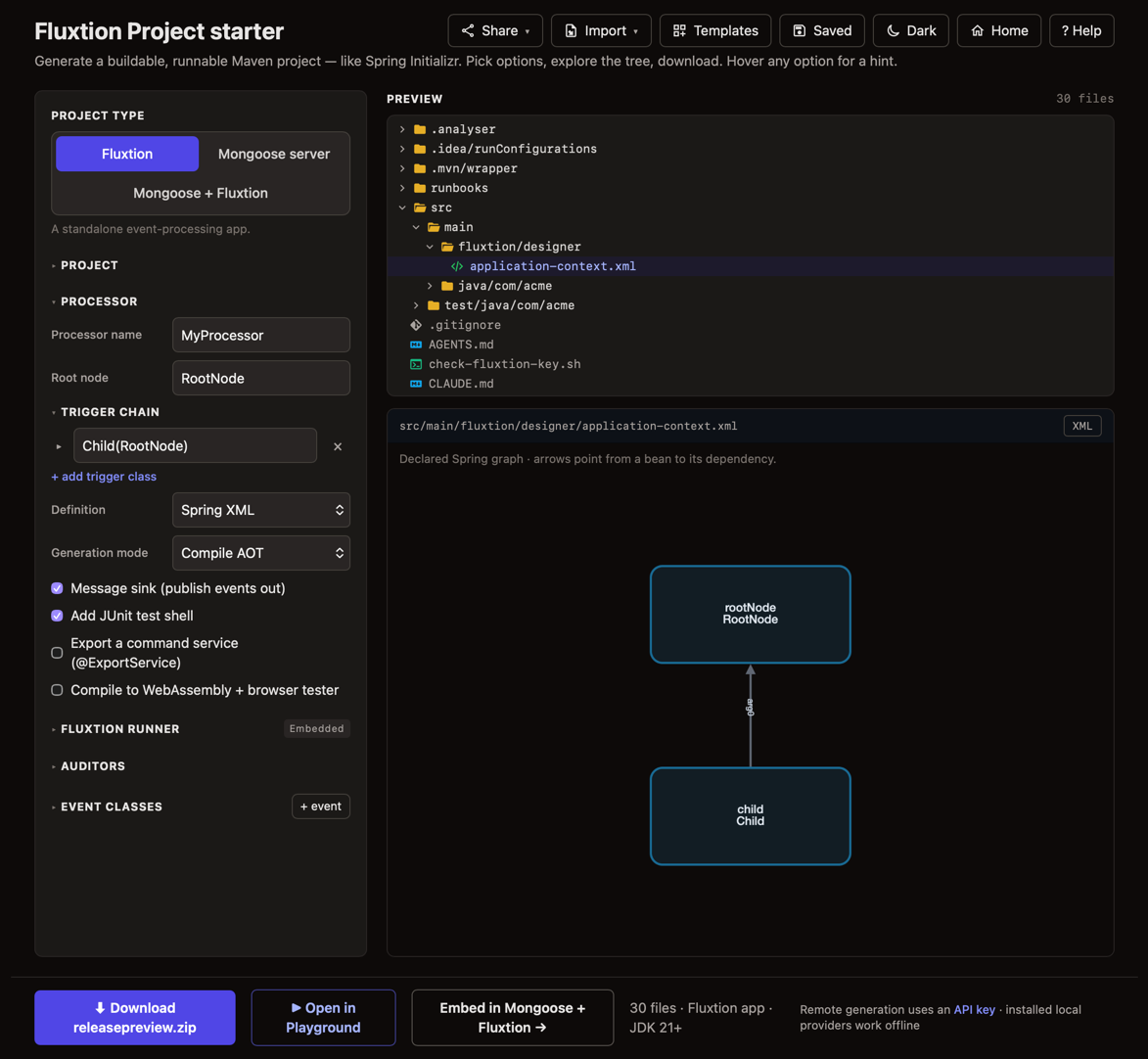Click Download releasepreview.zip button
Screen dimensions: 1148x1059
coord(135,1017)
